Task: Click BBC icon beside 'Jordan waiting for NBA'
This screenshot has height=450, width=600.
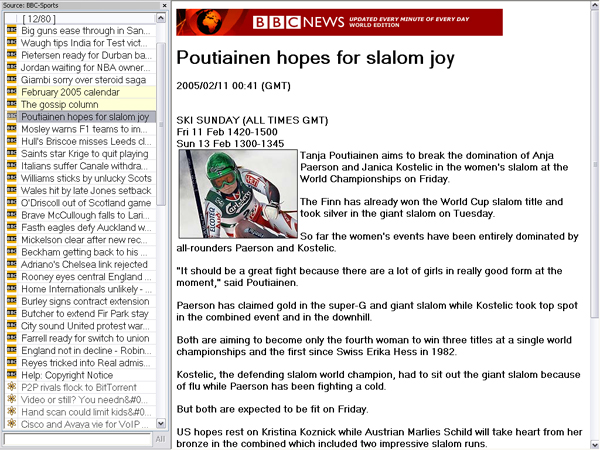Action: click(11, 67)
